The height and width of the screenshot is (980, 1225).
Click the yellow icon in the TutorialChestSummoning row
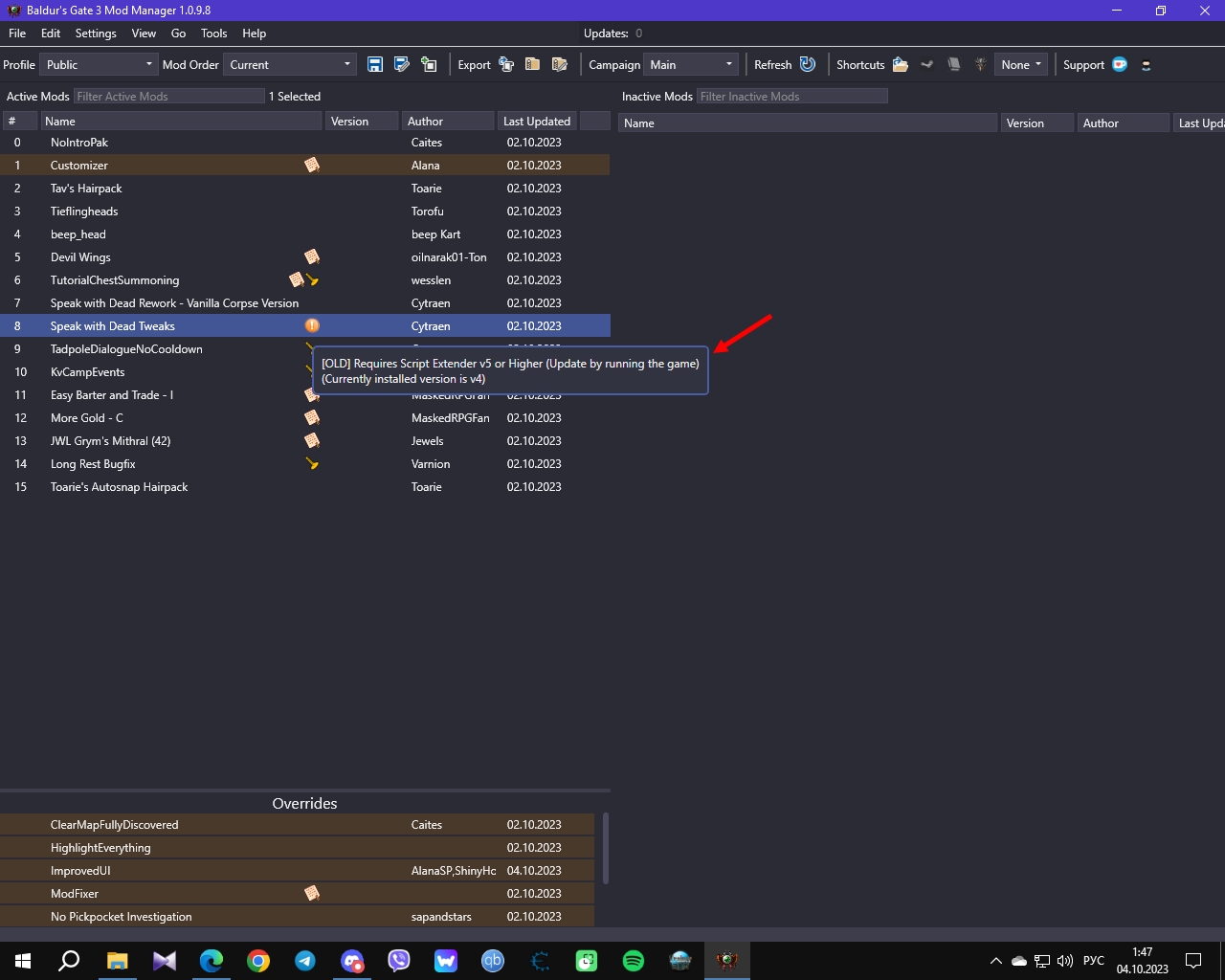tap(312, 280)
